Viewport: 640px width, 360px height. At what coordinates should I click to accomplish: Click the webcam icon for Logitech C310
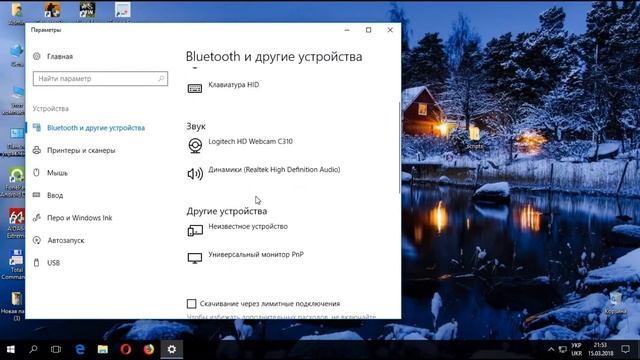[195, 145]
